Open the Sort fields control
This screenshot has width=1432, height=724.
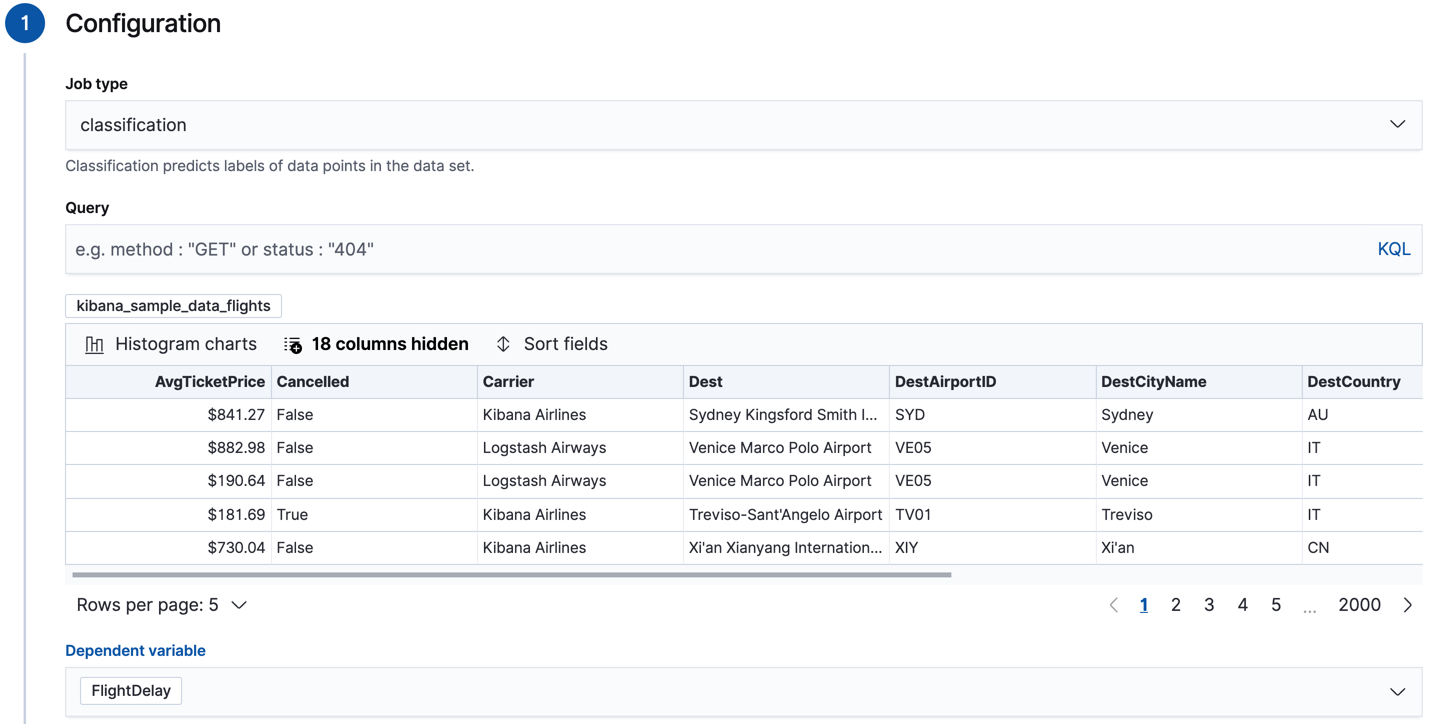coord(551,343)
